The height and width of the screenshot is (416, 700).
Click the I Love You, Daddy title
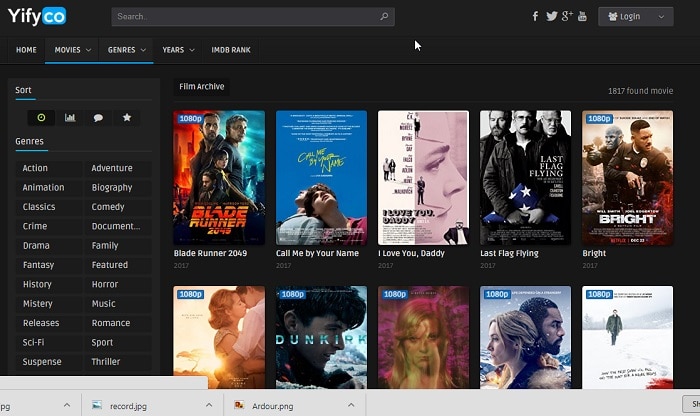[412, 253]
